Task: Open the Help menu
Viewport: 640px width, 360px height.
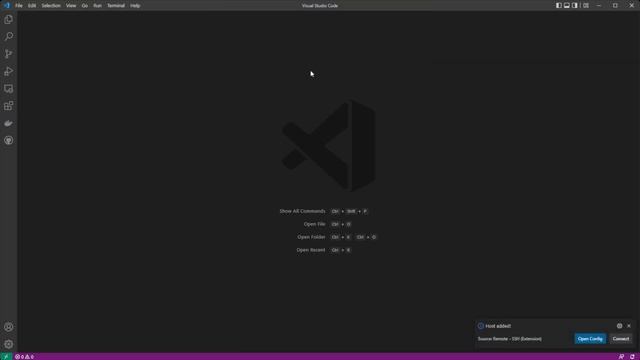Action: tap(135, 6)
